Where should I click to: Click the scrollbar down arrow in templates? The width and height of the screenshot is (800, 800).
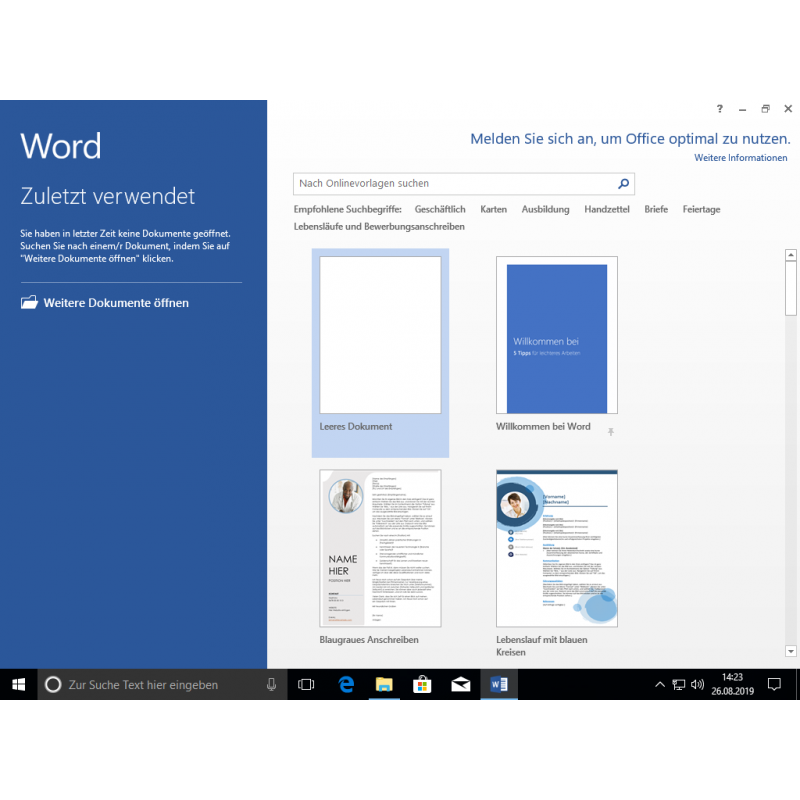click(x=791, y=651)
